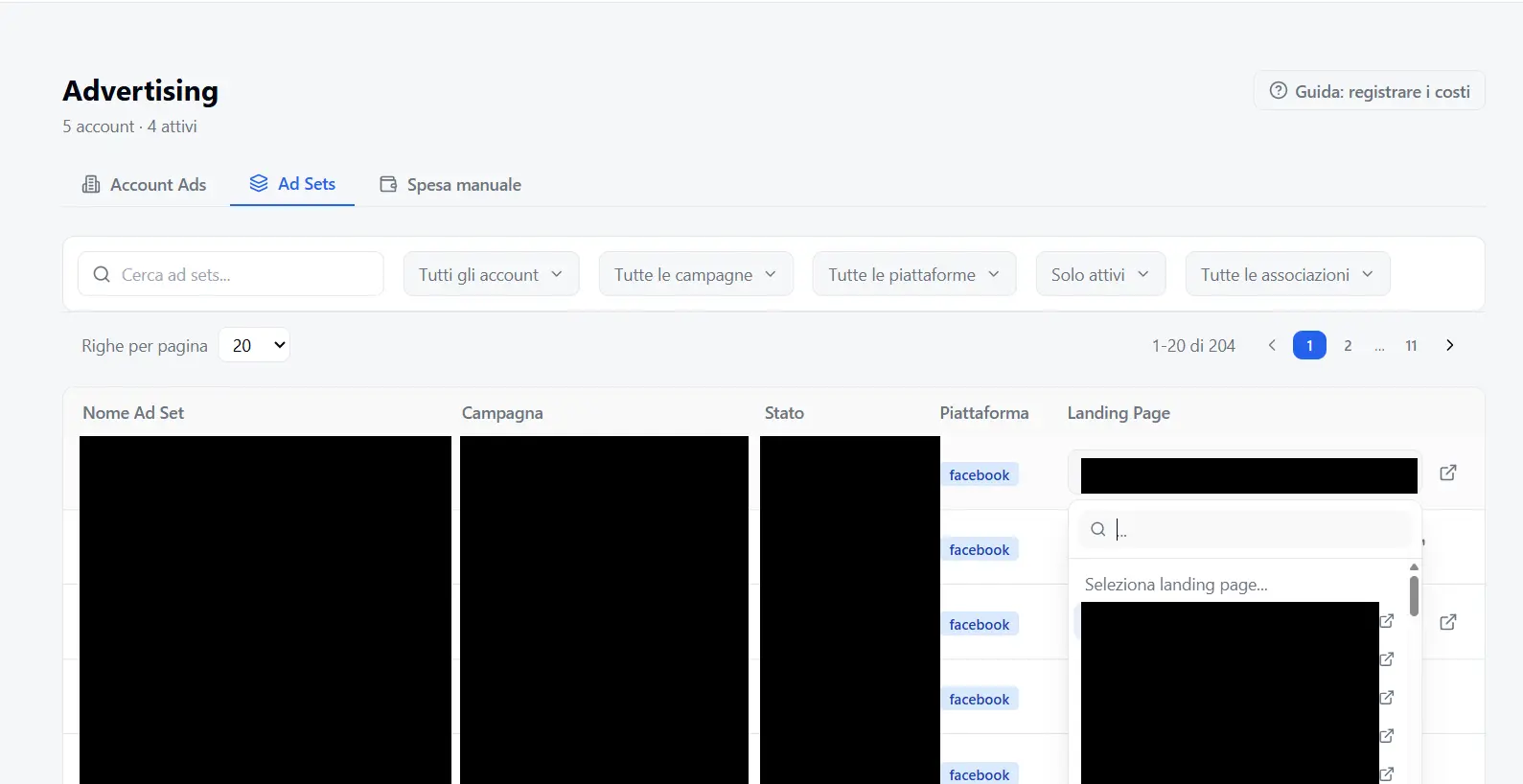This screenshot has width=1523, height=784.
Task: Click the landing page list scrollbar thumb
Action: click(1414, 596)
